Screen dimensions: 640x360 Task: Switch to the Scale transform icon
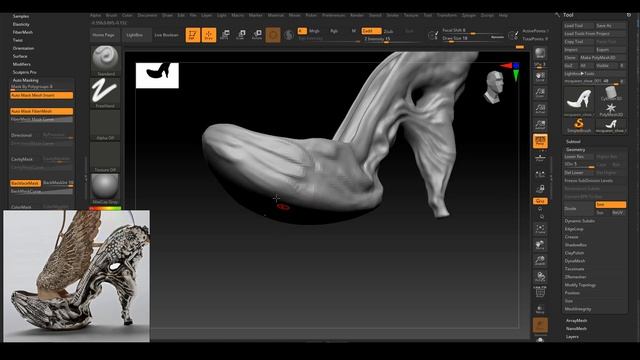tap(241, 35)
